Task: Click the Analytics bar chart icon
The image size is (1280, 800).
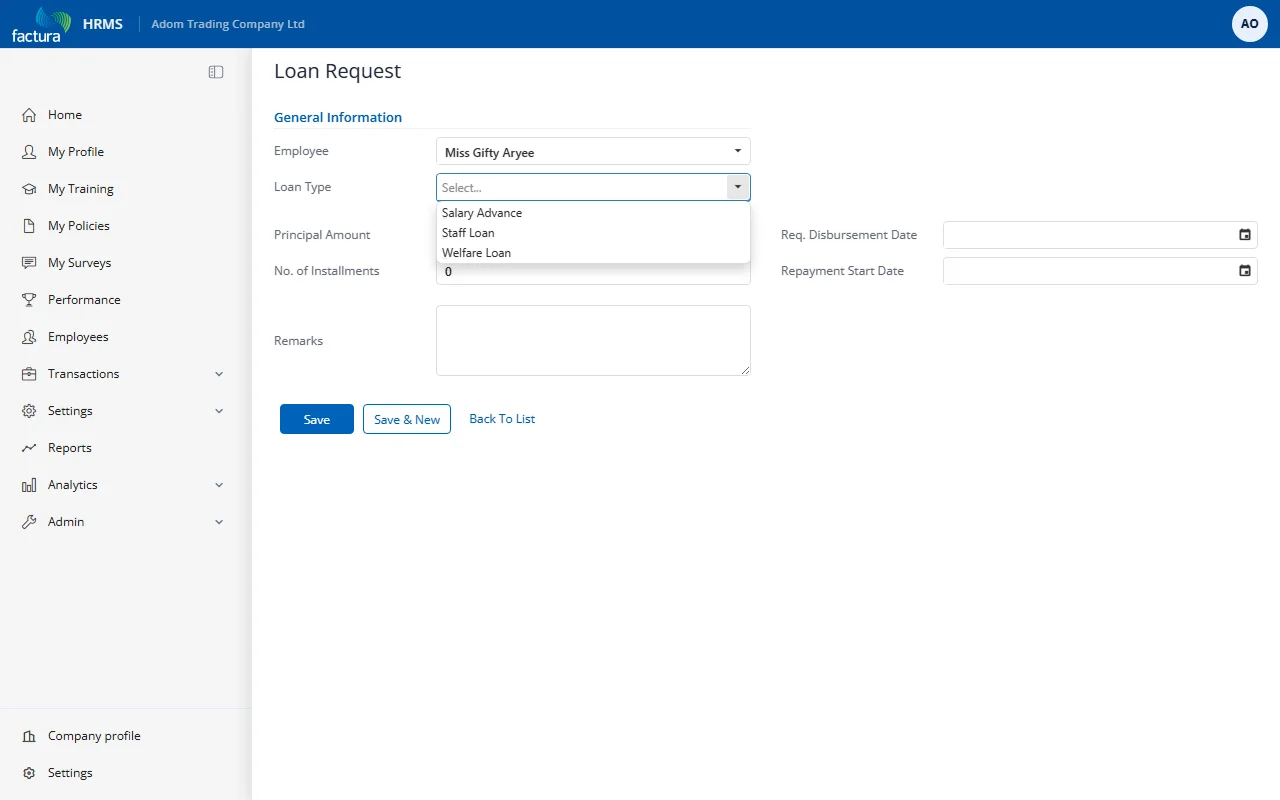Action: [29, 485]
